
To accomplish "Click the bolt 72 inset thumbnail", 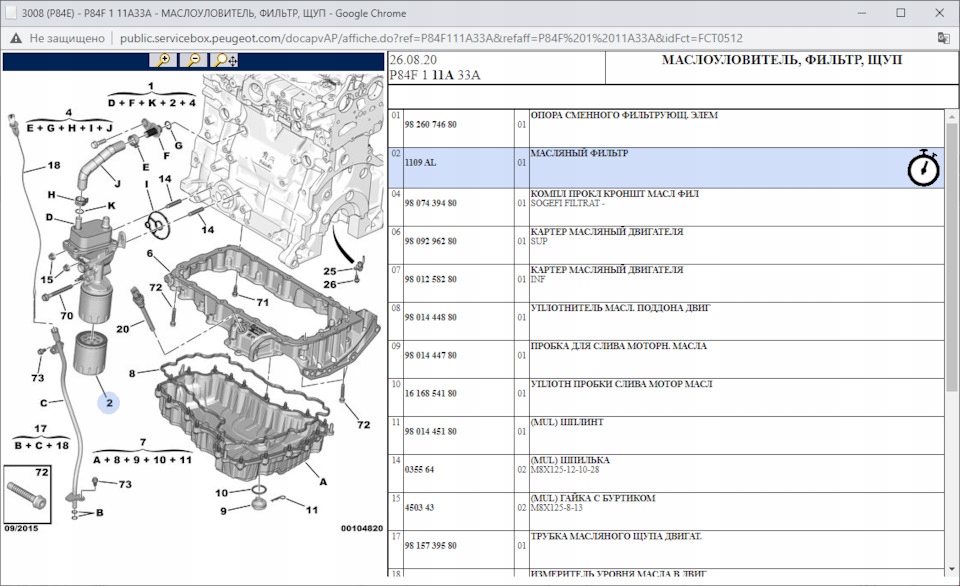I will [27, 493].
